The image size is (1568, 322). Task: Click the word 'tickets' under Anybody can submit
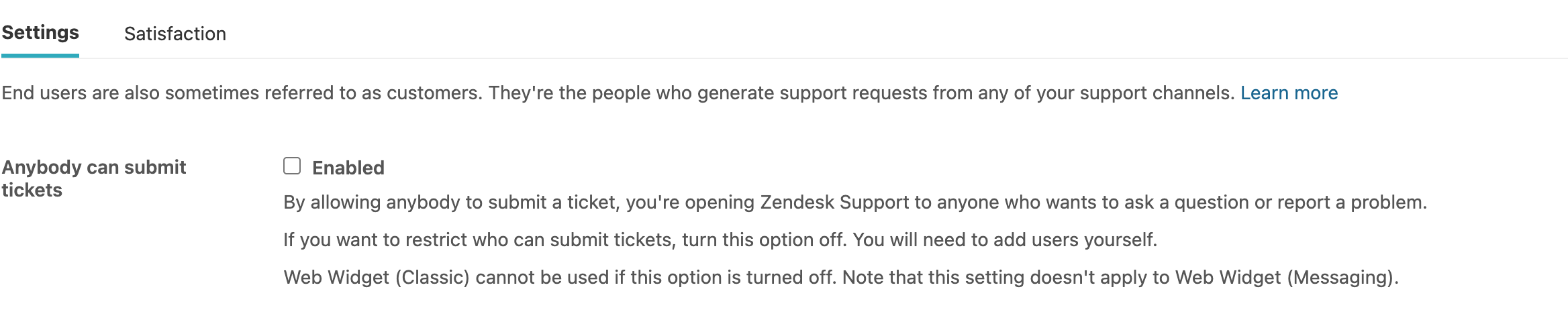(32, 190)
